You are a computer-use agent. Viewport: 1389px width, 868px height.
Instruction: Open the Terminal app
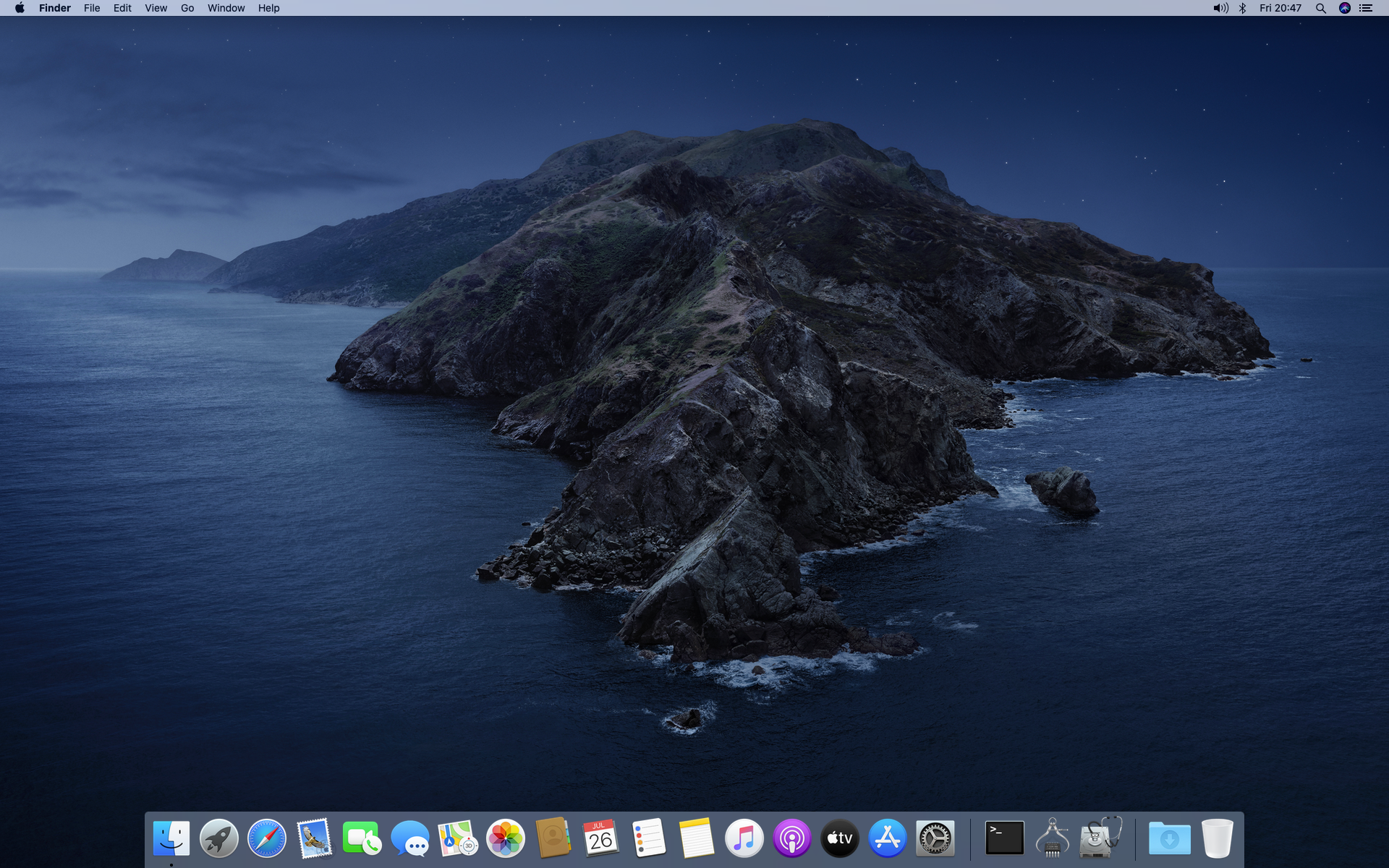(x=1005, y=838)
